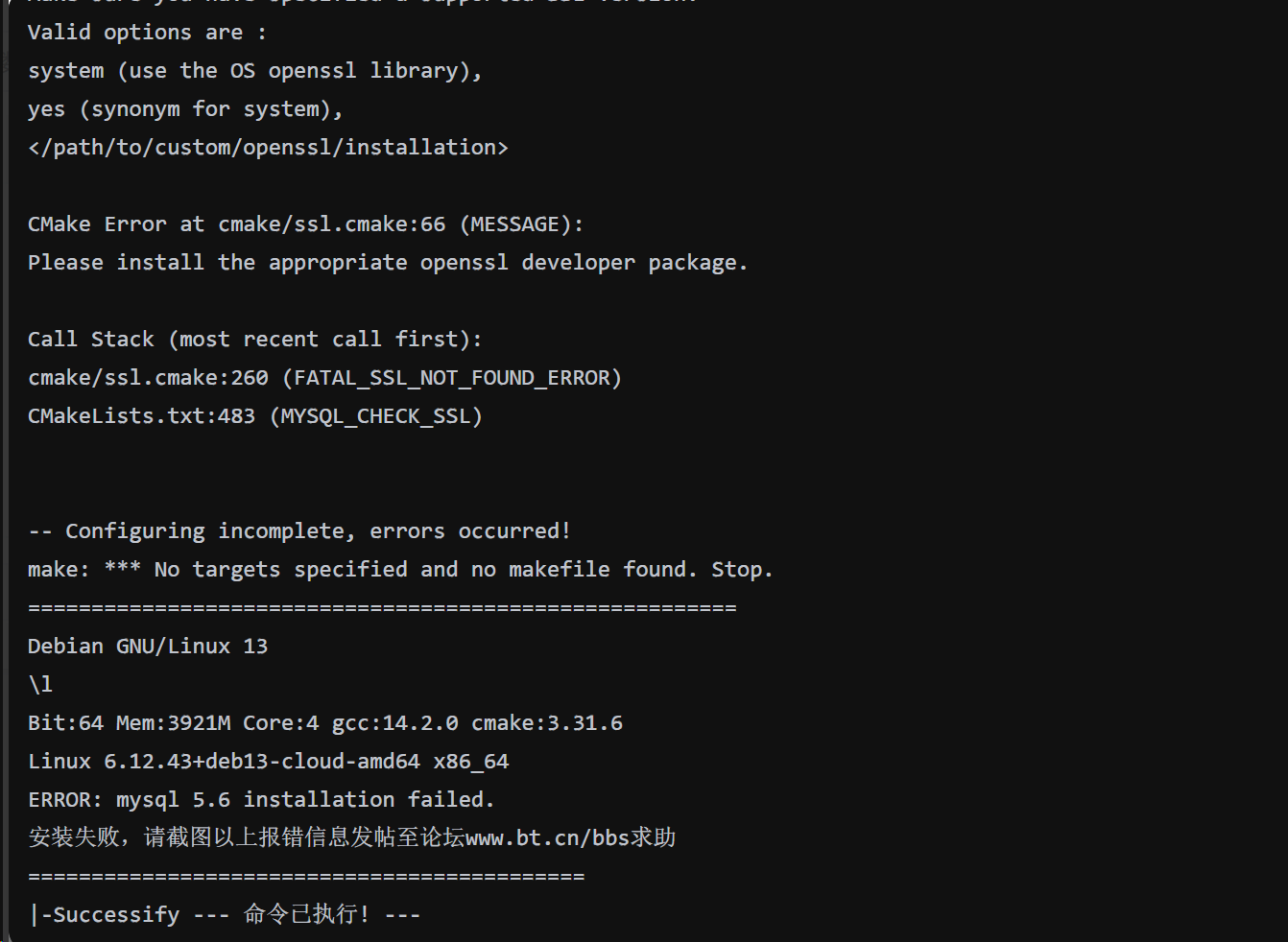Click the Linux kernel version line
The image size is (1288, 942).
tap(268, 762)
